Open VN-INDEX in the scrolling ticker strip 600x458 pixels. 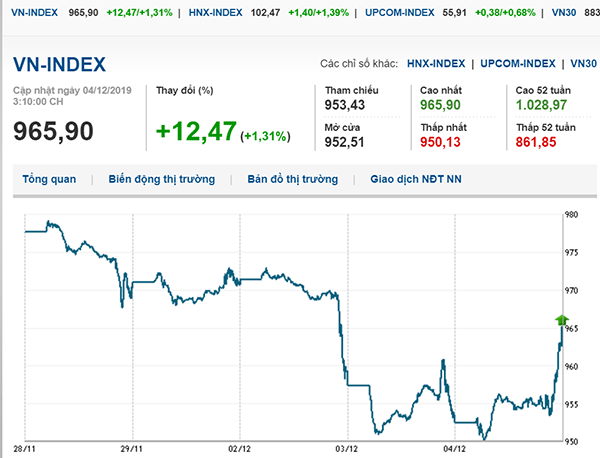pyautogui.click(x=30, y=11)
